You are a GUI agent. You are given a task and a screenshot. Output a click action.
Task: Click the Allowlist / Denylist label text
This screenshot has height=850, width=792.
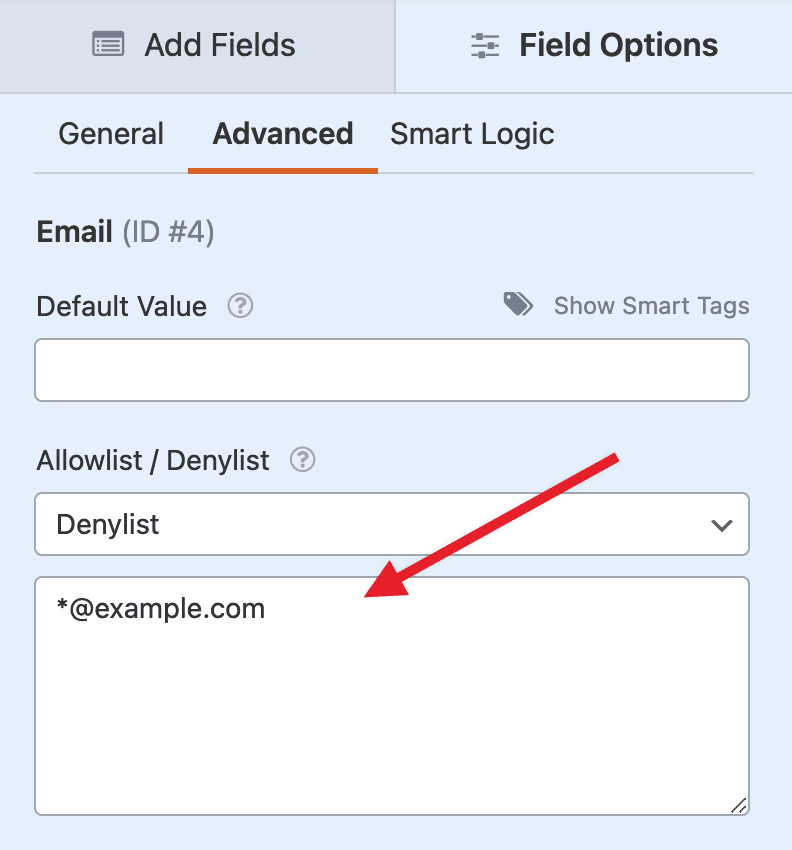[153, 461]
